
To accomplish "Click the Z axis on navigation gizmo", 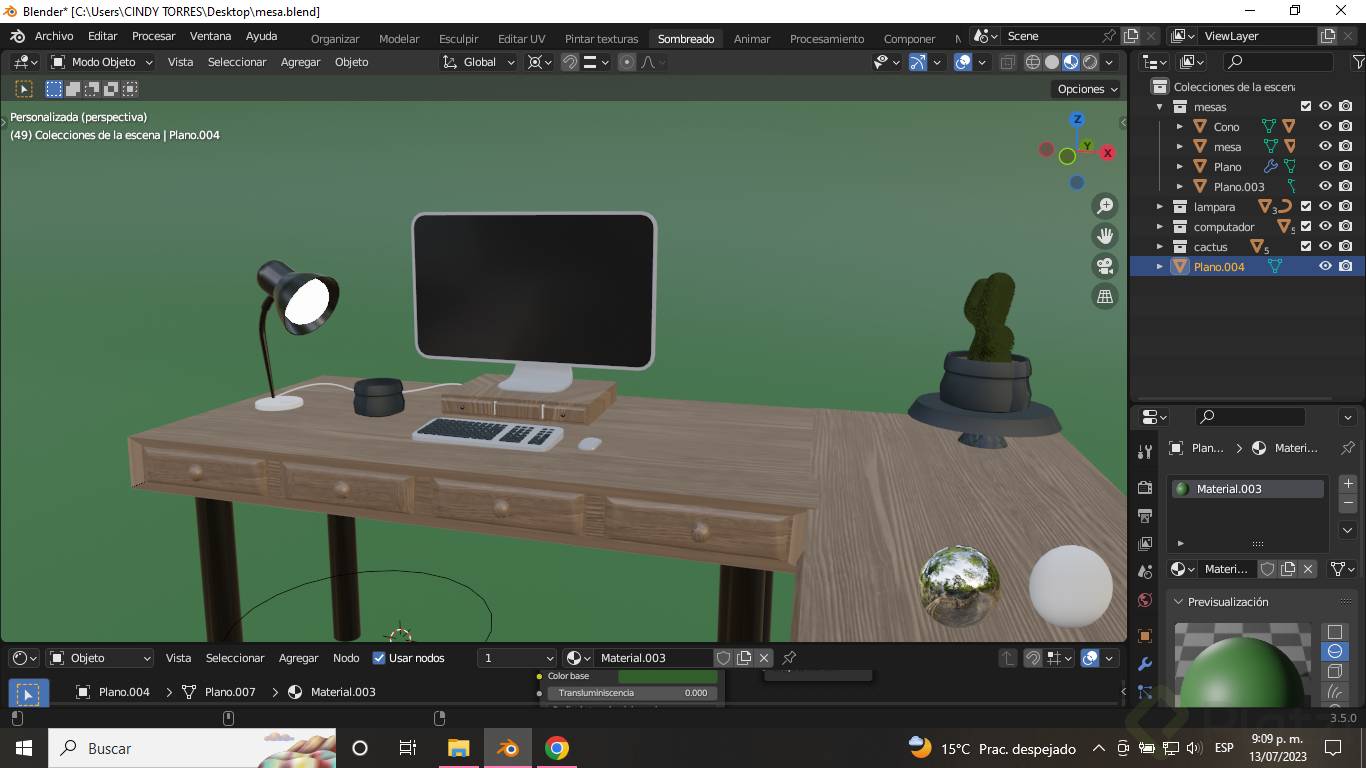I will pos(1077,120).
